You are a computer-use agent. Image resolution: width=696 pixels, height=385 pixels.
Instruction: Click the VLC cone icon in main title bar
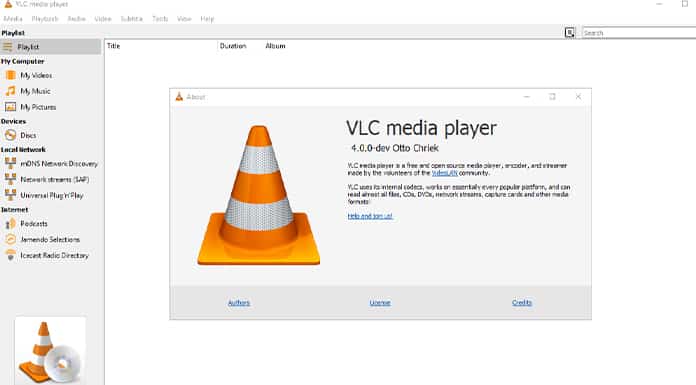tap(8, 4)
